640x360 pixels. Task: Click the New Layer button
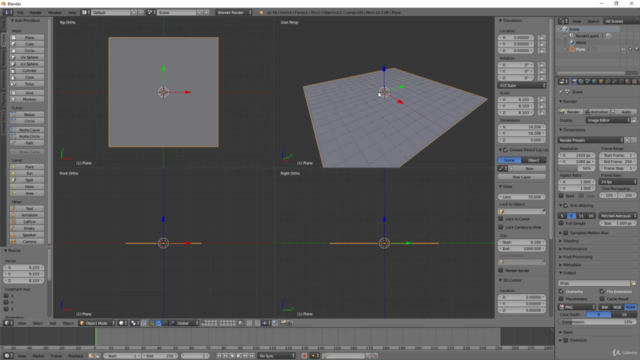click(x=522, y=177)
